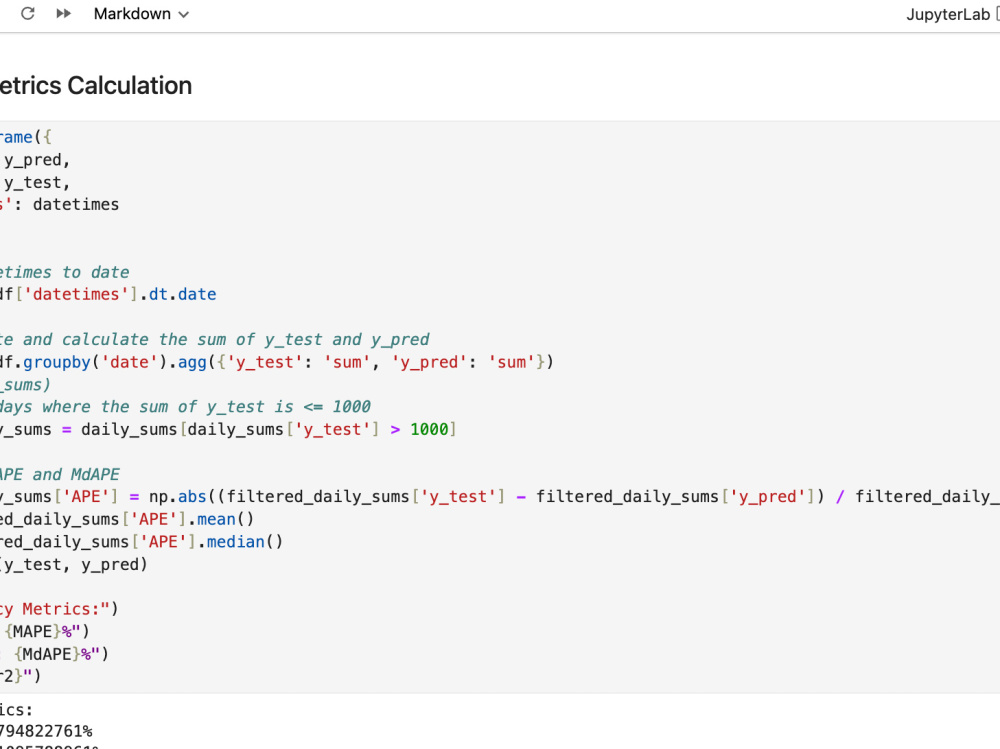This screenshot has height=749, width=1000.
Task: Click the code line ending '.dt.date'
Action: coord(108,295)
